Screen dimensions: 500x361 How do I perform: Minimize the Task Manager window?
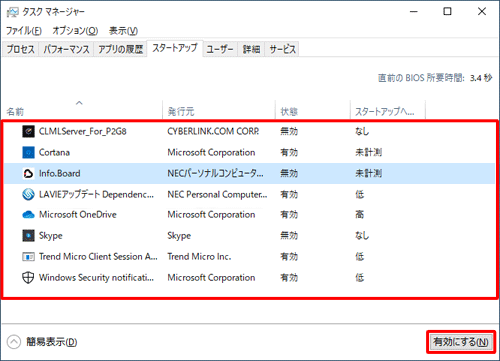[414, 12]
